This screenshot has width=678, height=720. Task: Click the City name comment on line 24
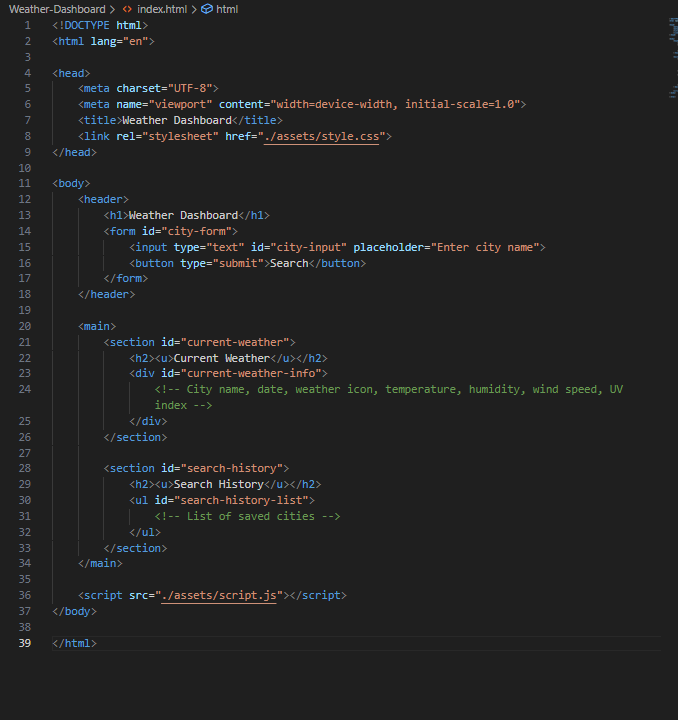[x=388, y=397]
